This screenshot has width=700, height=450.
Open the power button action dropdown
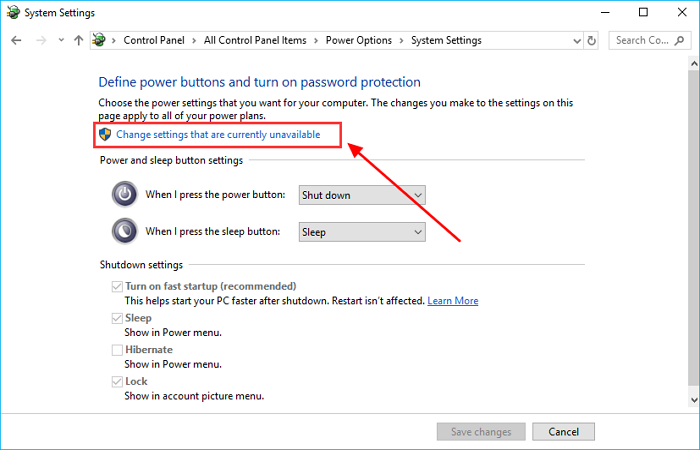click(362, 195)
